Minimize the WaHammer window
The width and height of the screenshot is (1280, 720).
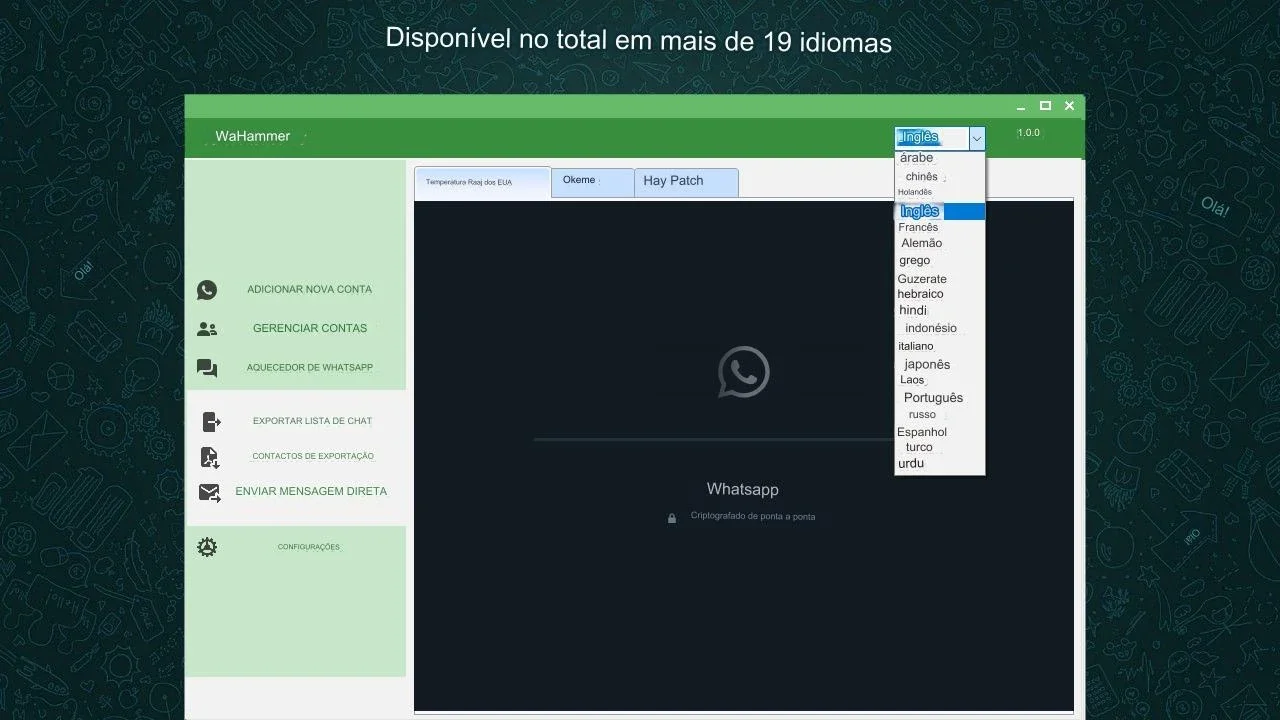[1021, 106]
